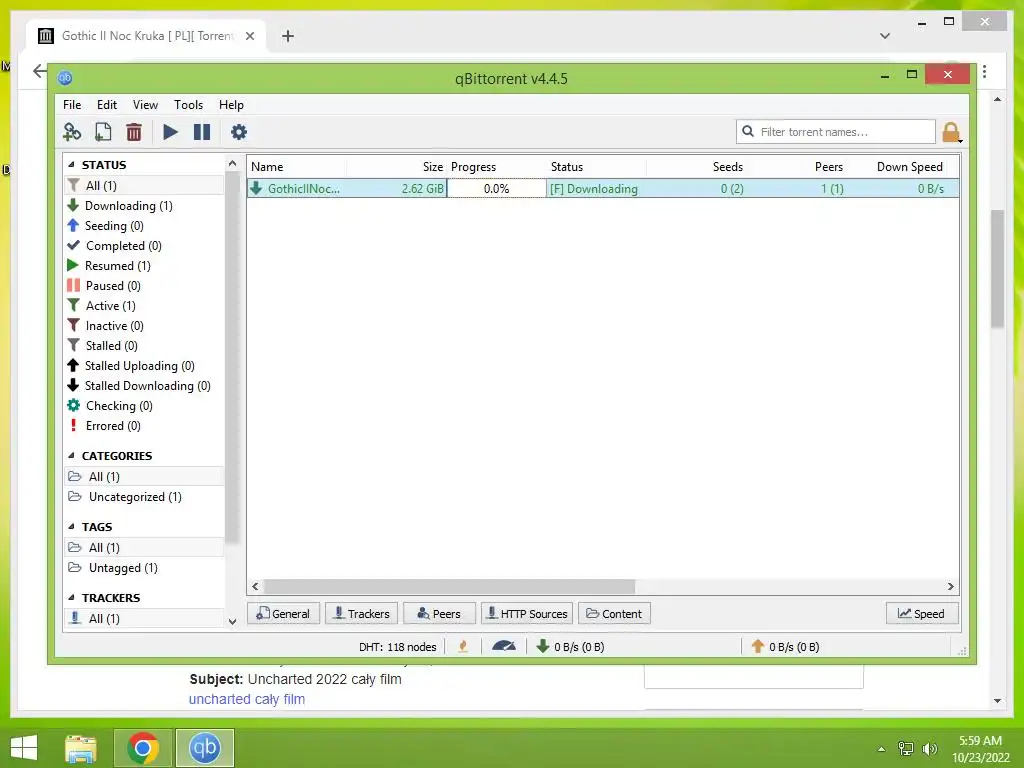Select the Stalled Downloading (0) filter

(144, 386)
